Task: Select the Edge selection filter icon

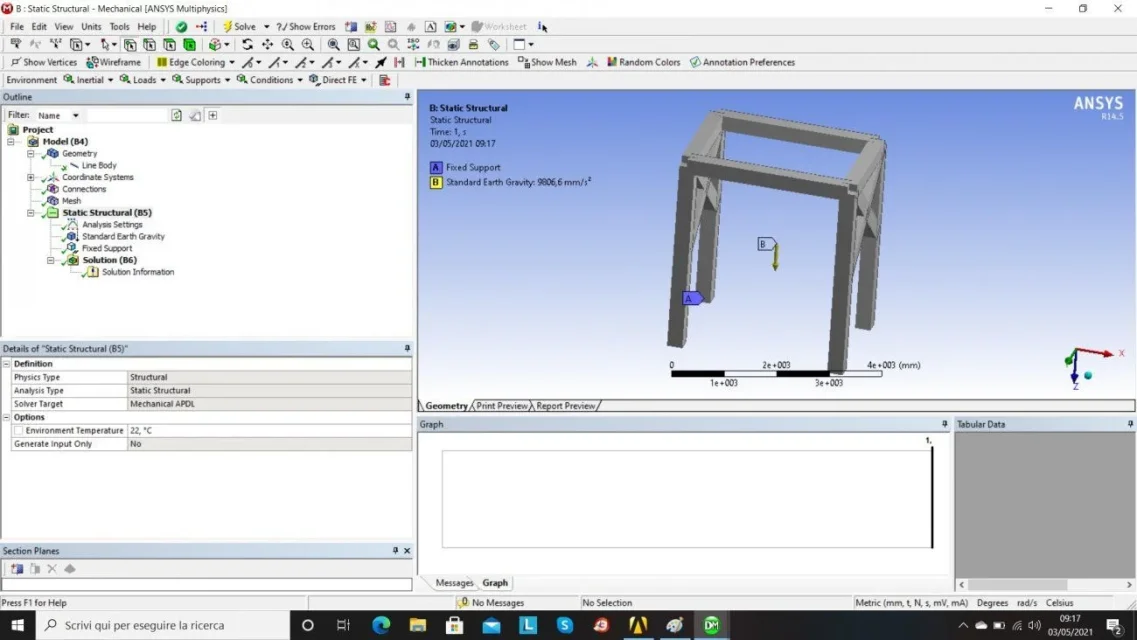Action: tap(149, 44)
